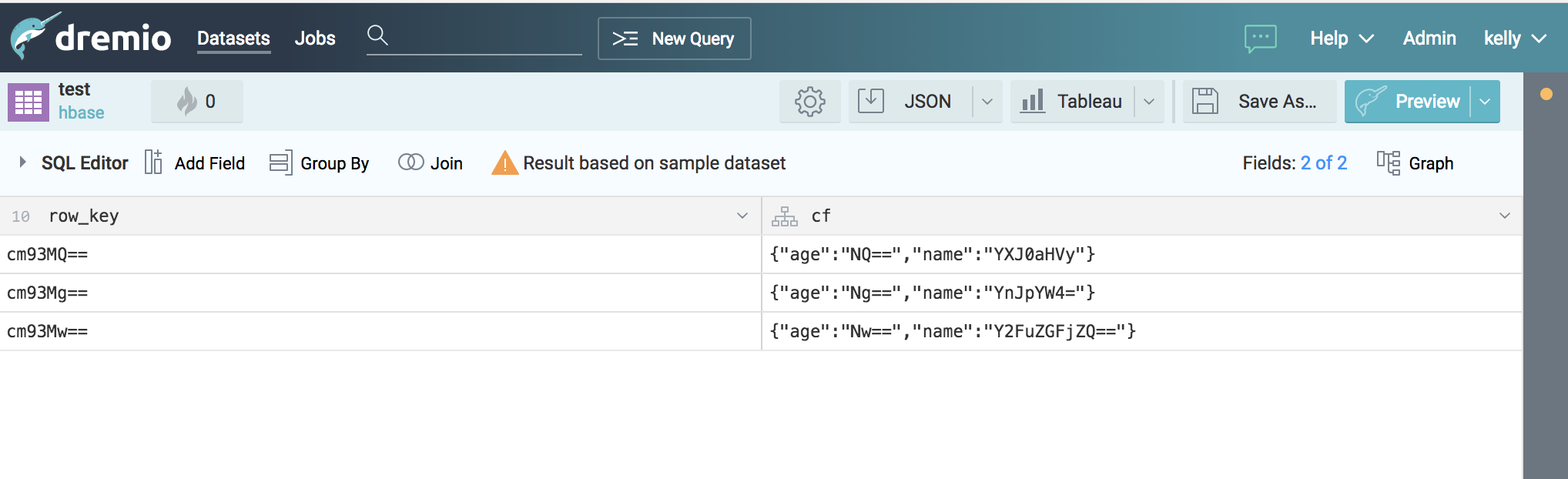This screenshot has width=1568, height=479.
Task: Click the purple dataset grid icon
Action: [28, 102]
